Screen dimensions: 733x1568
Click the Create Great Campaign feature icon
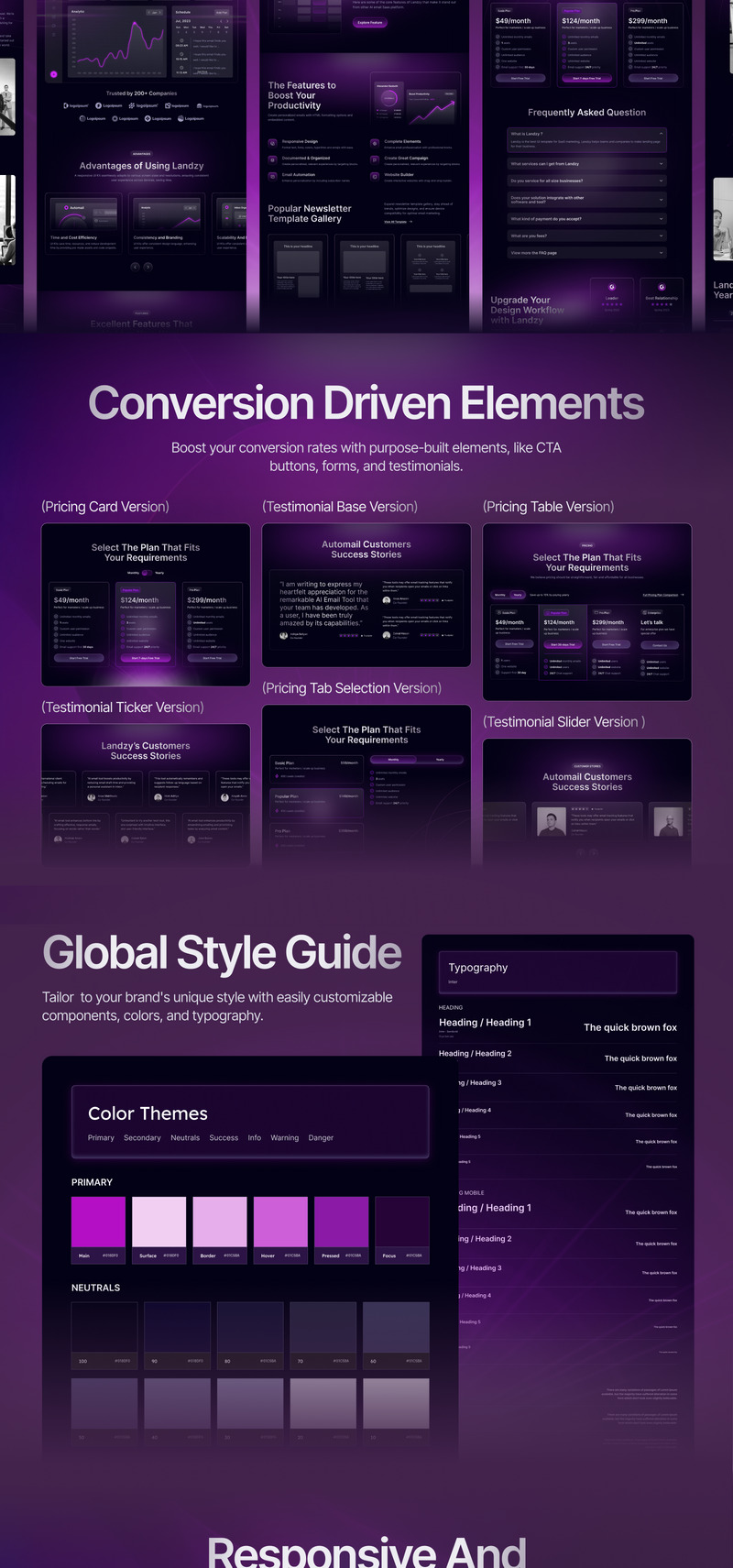(375, 159)
